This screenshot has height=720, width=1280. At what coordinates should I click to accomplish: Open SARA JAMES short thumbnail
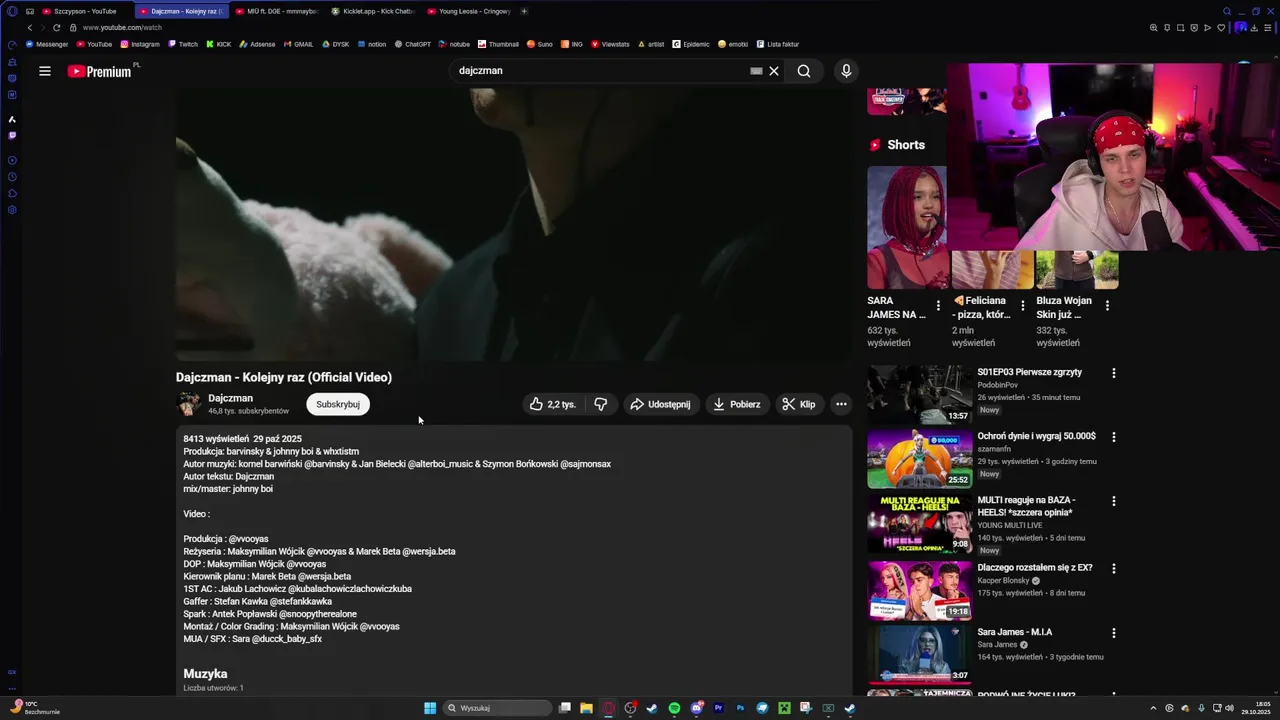pyautogui.click(x=907, y=227)
